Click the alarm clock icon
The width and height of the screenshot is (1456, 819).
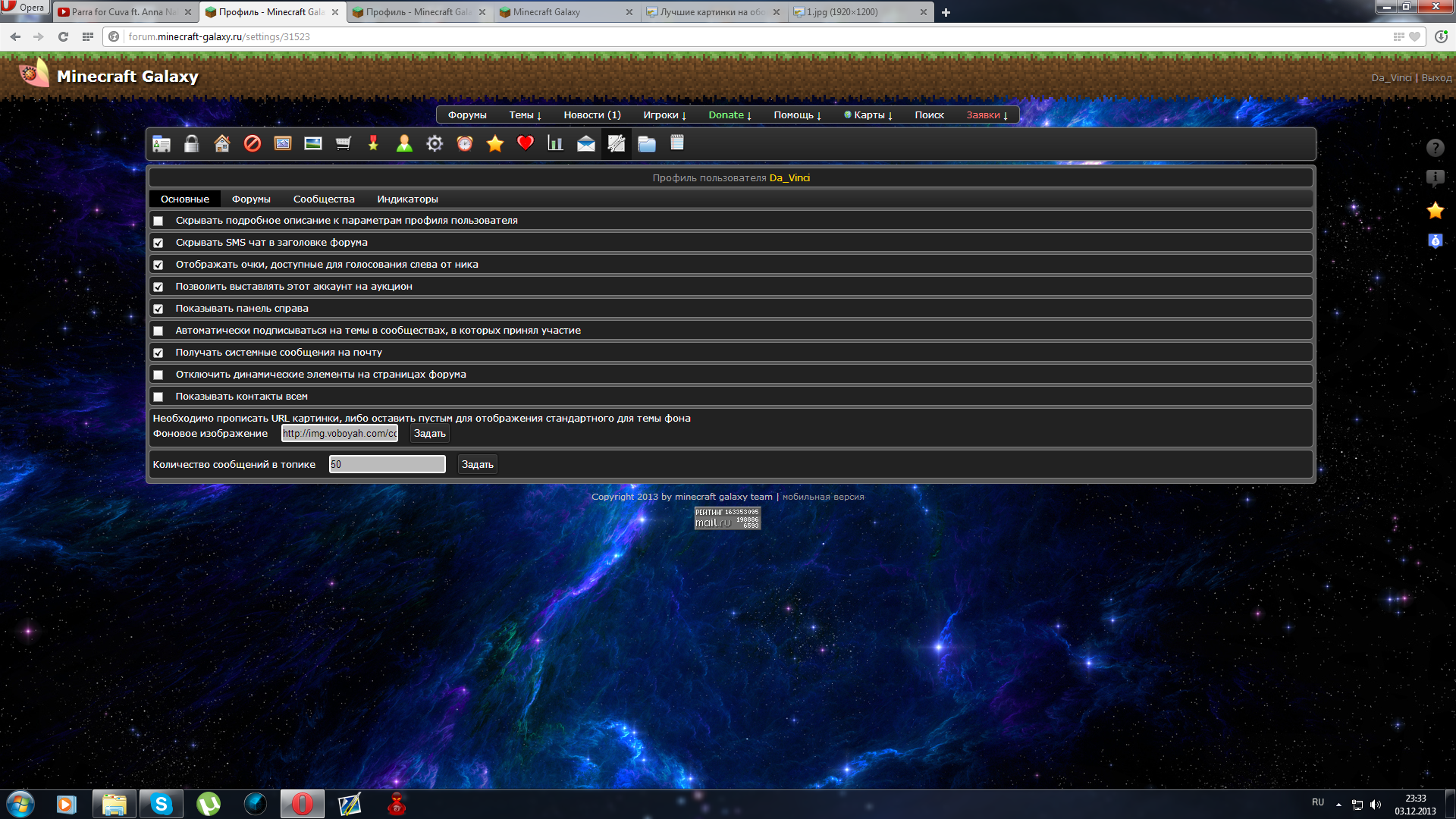click(465, 143)
